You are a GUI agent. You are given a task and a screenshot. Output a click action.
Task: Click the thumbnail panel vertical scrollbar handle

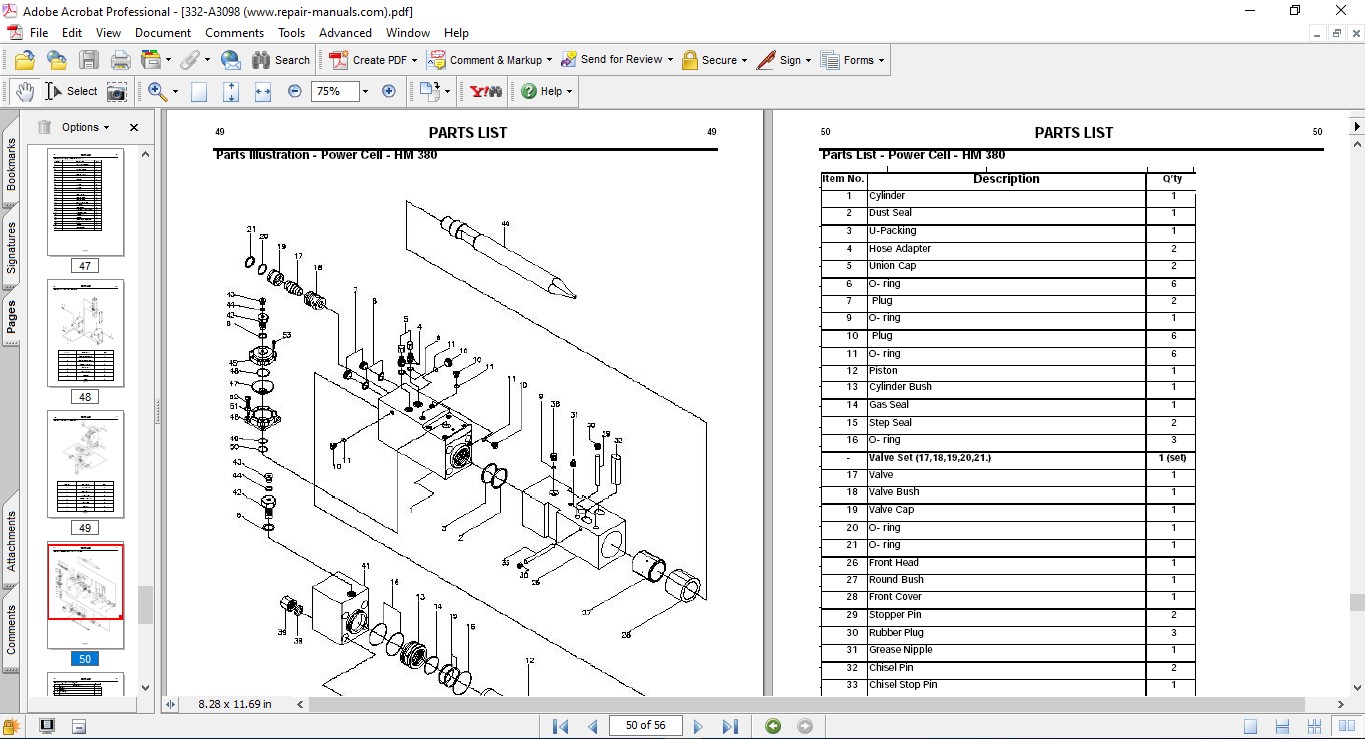click(146, 605)
